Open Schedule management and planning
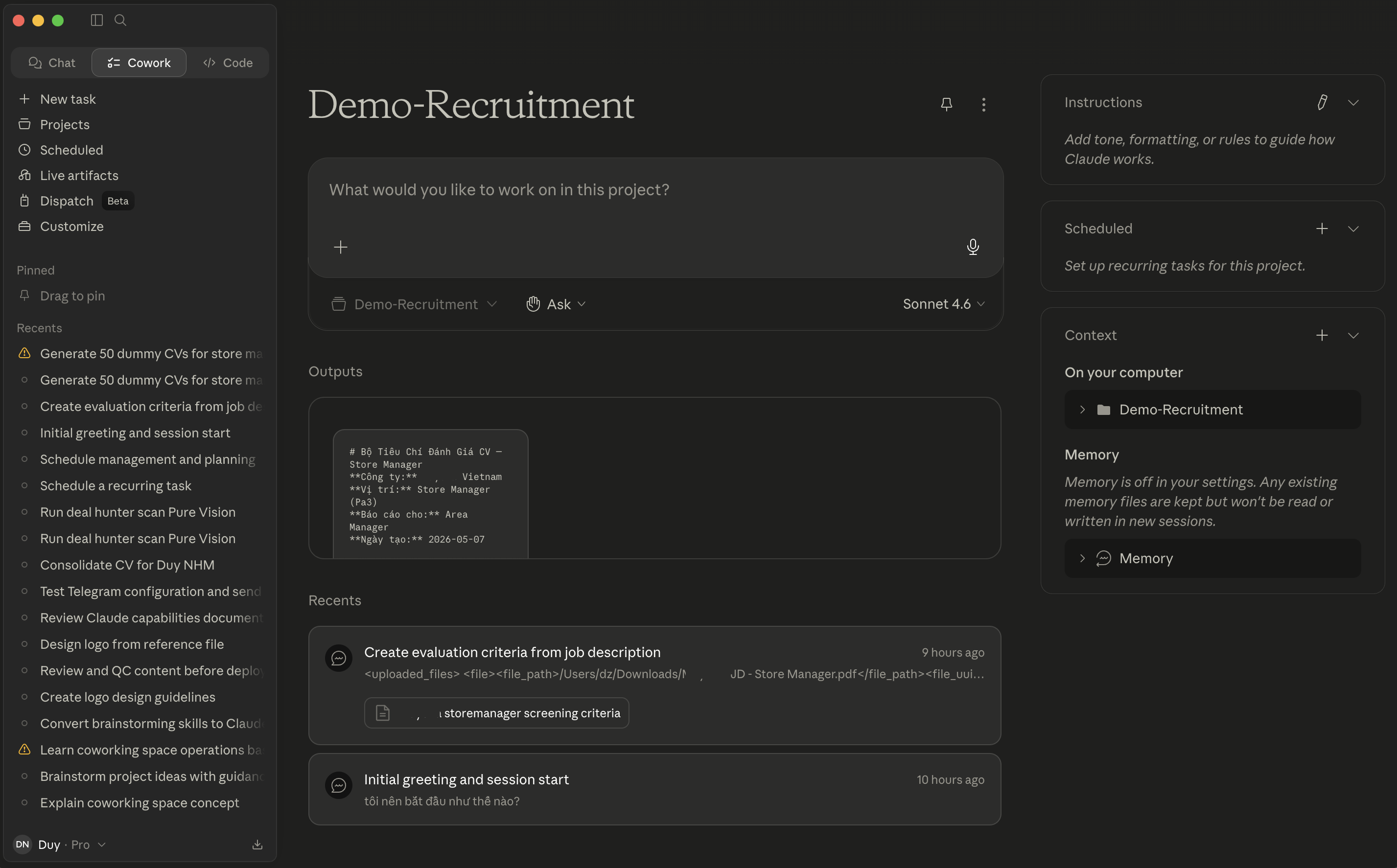The width and height of the screenshot is (1397, 868). point(140,458)
